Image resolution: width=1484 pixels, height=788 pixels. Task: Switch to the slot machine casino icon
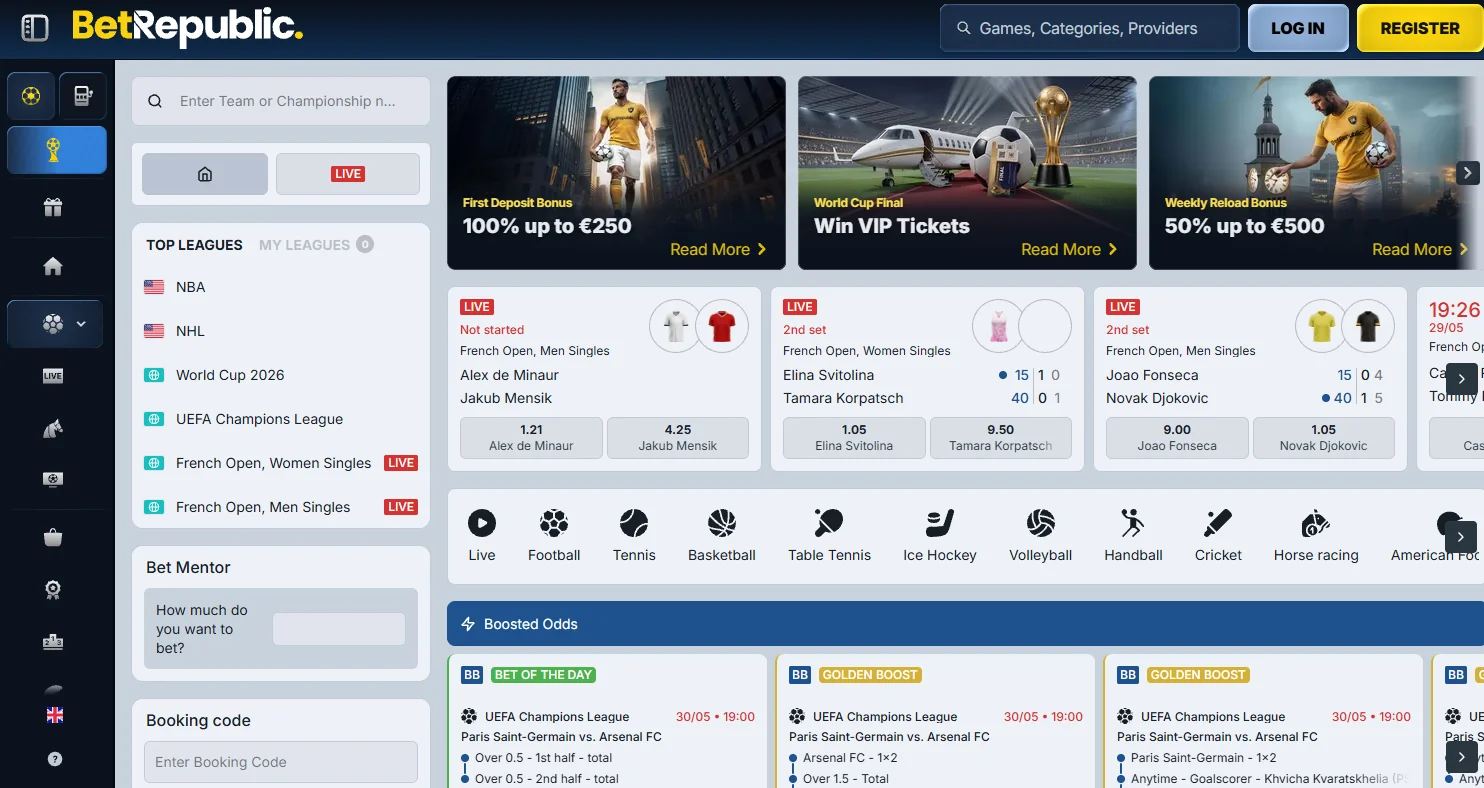coord(83,96)
